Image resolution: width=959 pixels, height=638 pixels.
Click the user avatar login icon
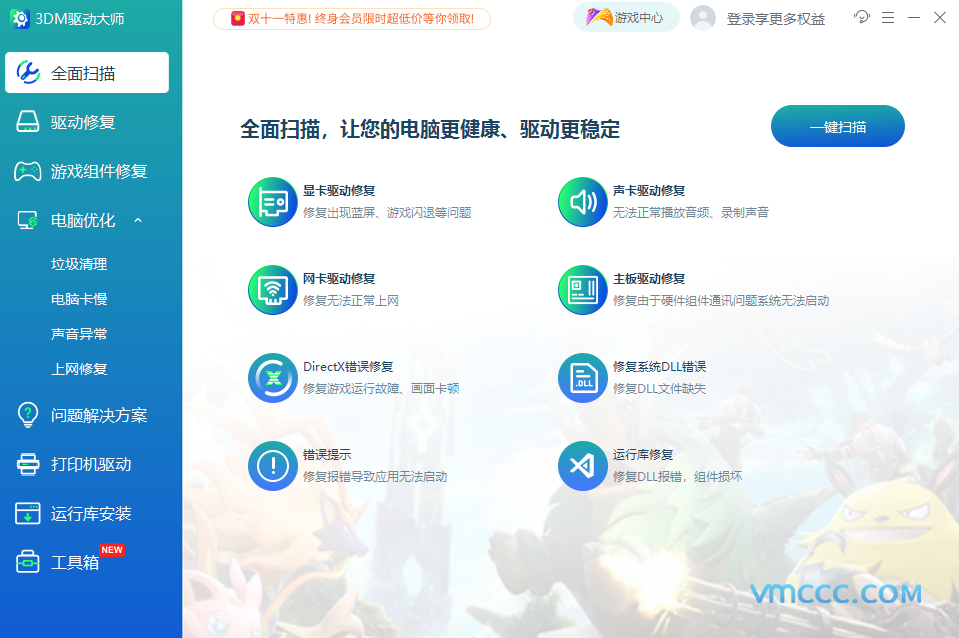(703, 18)
